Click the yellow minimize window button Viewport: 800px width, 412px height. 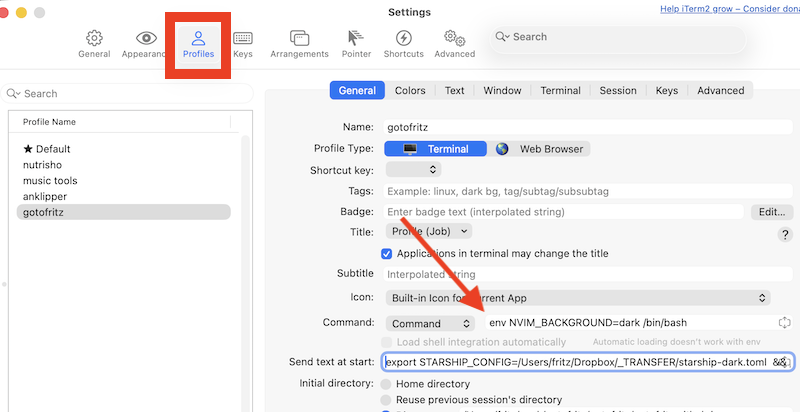[21, 13]
